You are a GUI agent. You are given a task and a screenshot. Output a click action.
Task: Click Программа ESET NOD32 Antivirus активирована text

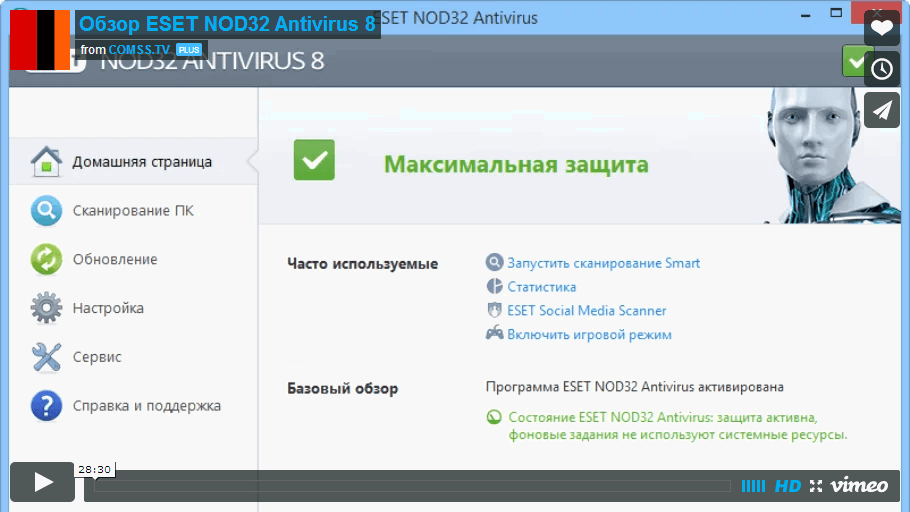634,387
